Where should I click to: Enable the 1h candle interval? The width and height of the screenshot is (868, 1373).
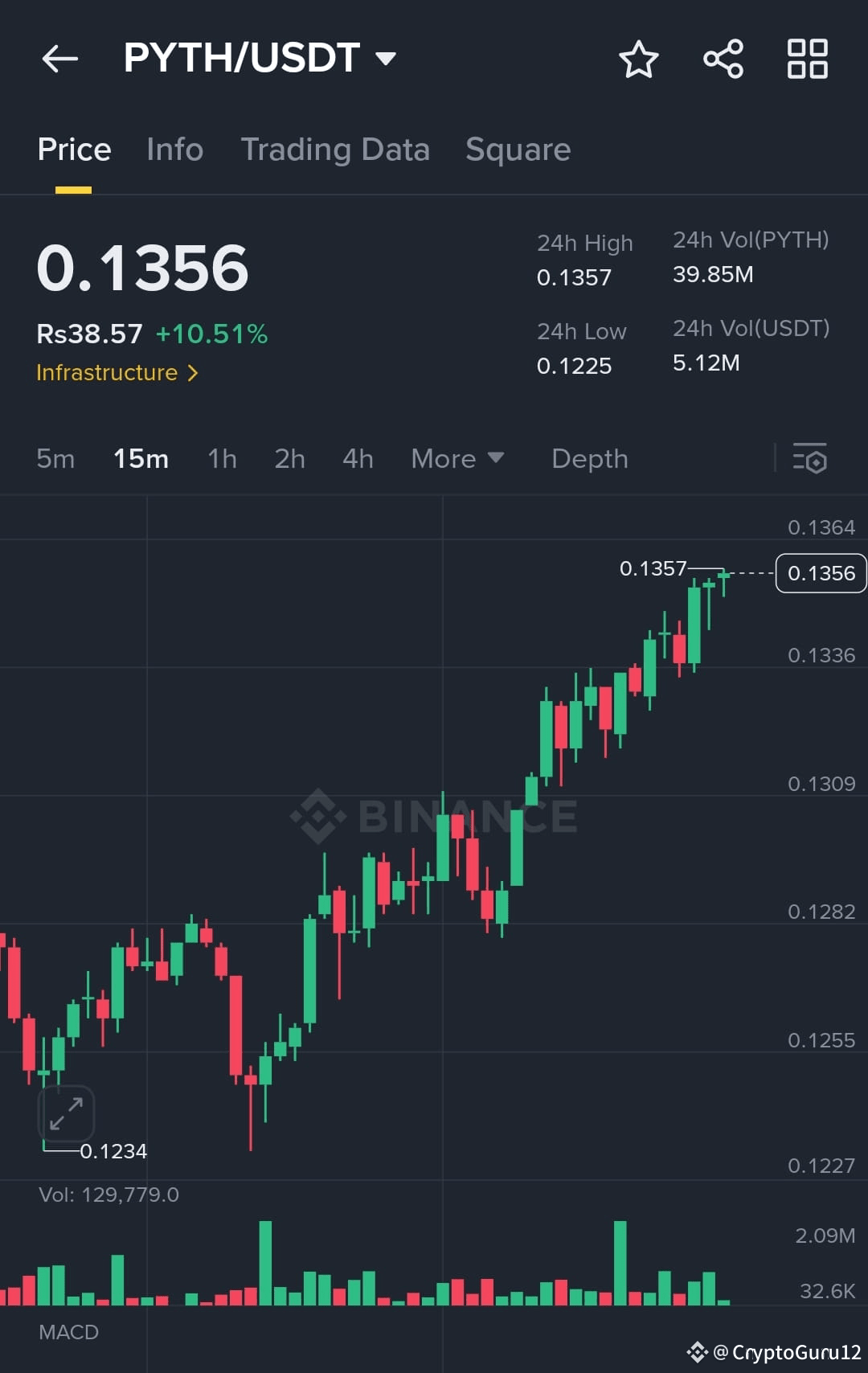click(x=221, y=459)
